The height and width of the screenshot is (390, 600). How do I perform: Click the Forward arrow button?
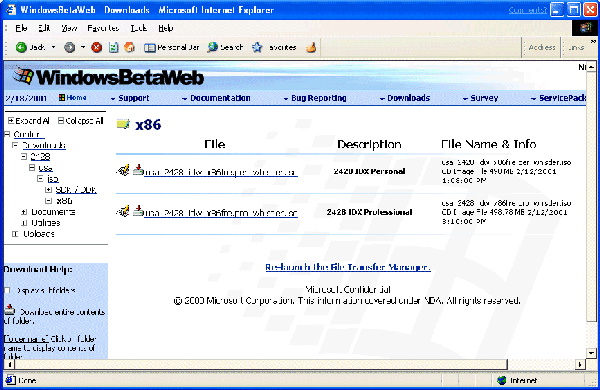[x=70, y=47]
